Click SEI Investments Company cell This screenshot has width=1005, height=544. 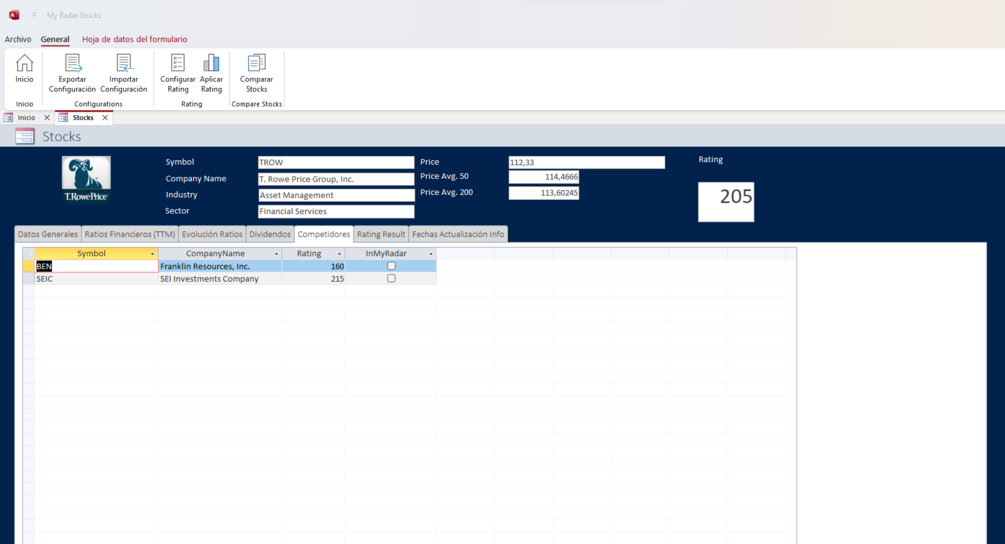pos(219,279)
